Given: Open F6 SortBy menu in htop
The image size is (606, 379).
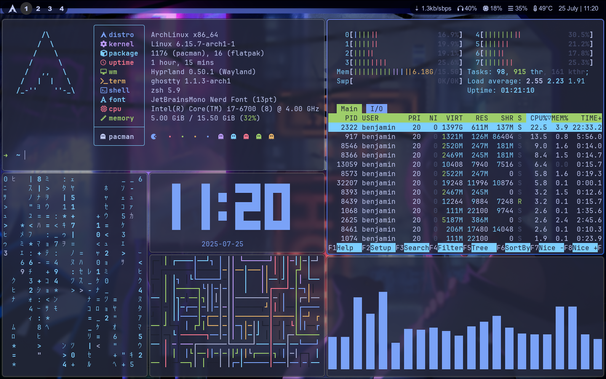Looking at the screenshot, I should coord(513,248).
